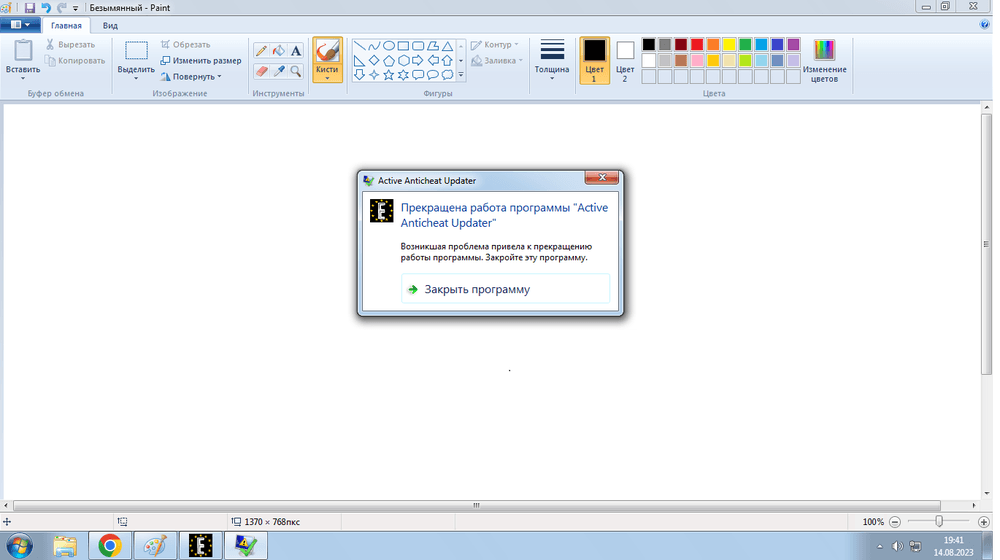Expand the Кисти brushes dropdown
This screenshot has width=1000, height=560.
click(327, 77)
